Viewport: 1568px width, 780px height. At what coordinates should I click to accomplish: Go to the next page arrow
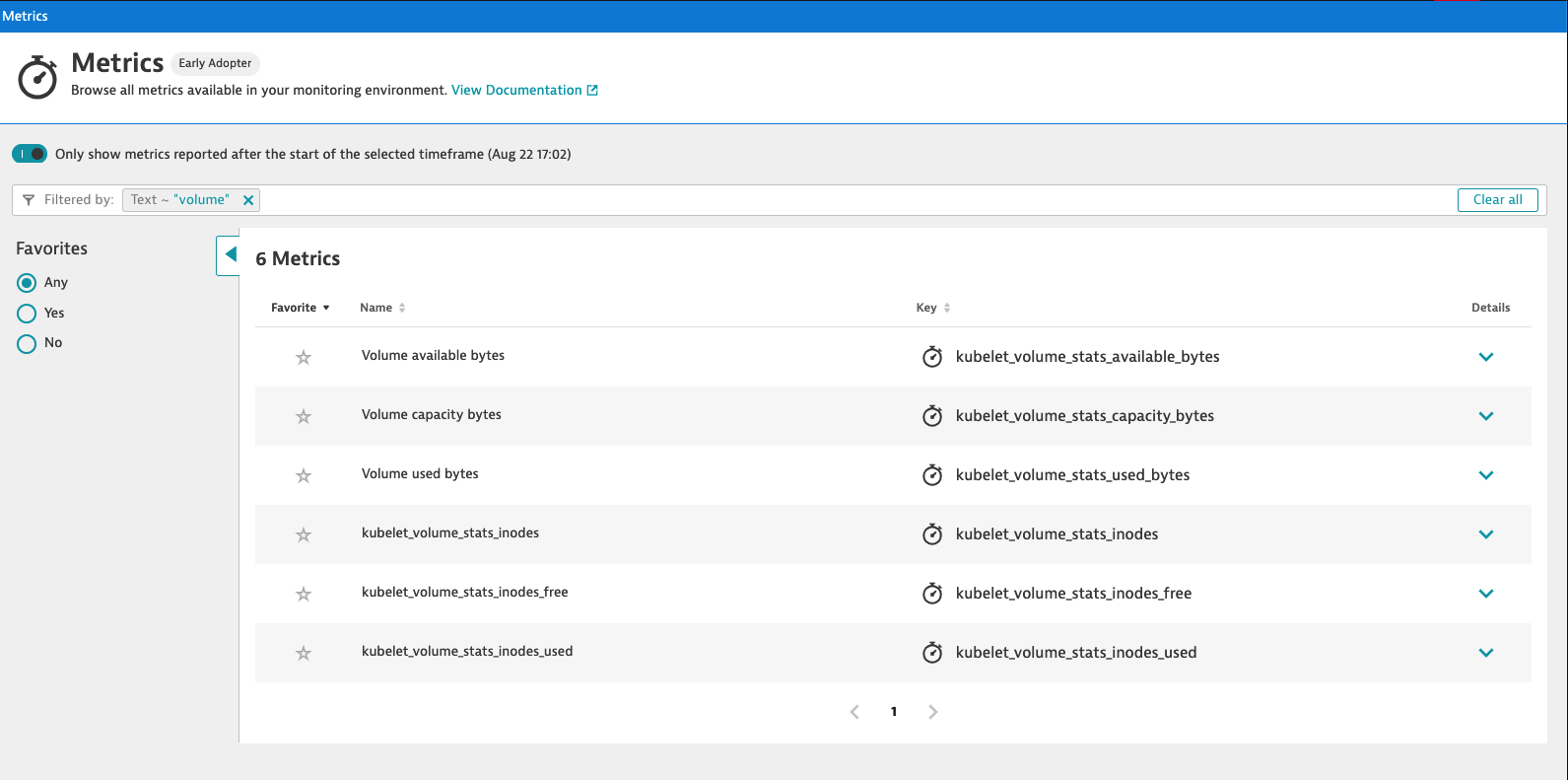tap(933, 712)
